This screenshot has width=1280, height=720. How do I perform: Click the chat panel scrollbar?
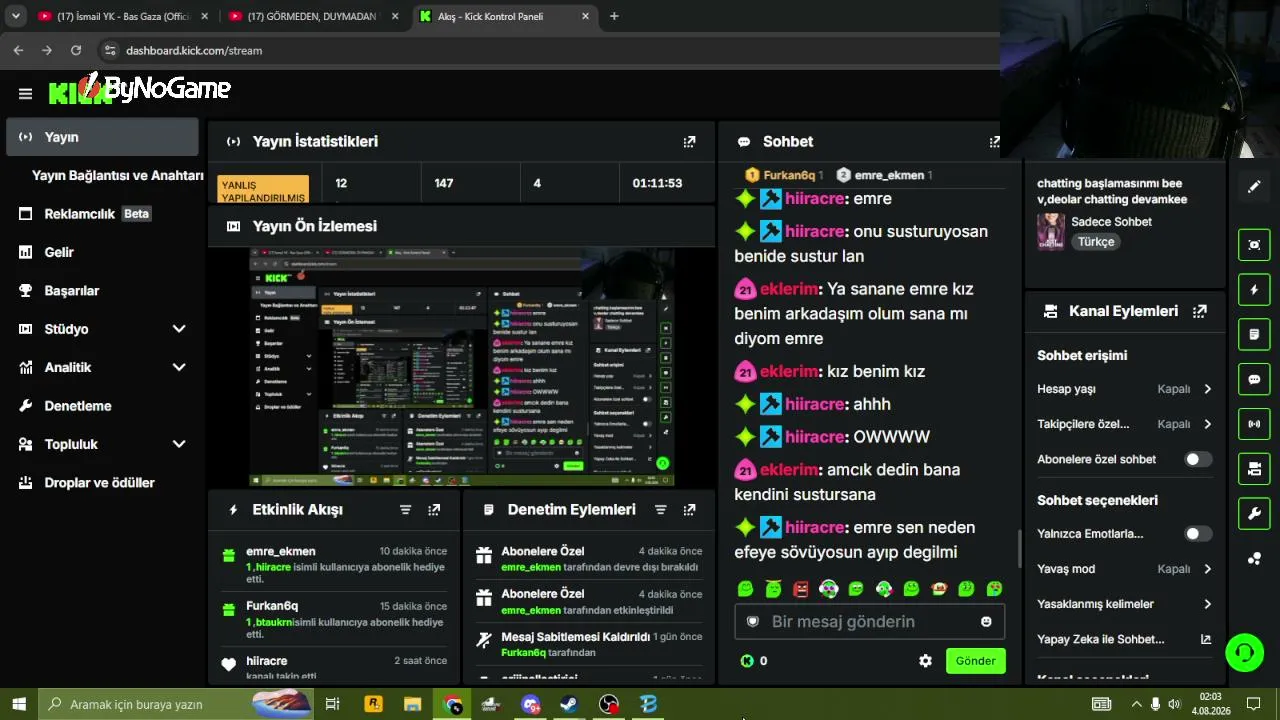(x=1019, y=549)
